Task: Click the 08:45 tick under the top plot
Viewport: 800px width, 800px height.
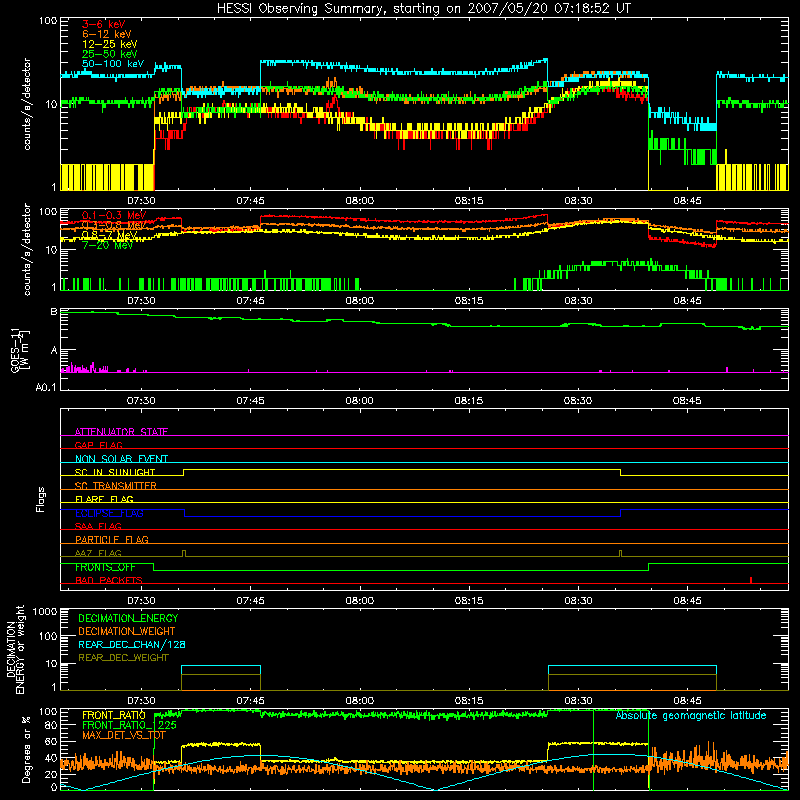Action: pyautogui.click(x=687, y=201)
